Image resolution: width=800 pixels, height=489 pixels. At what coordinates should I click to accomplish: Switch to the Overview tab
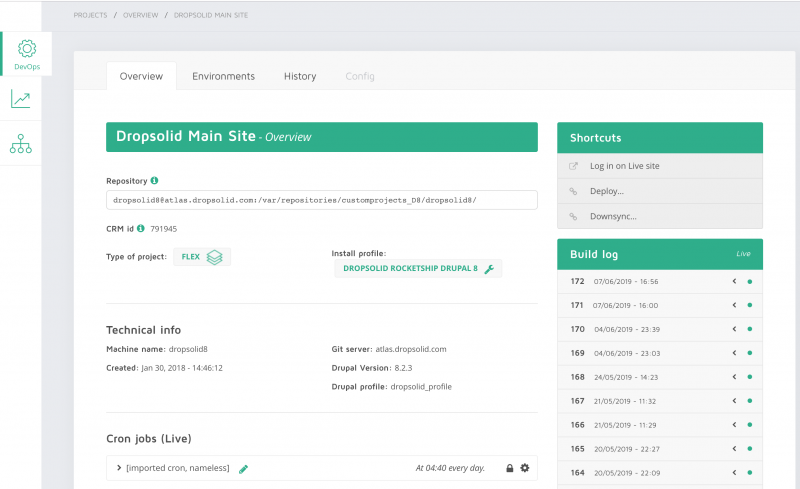coord(141,76)
